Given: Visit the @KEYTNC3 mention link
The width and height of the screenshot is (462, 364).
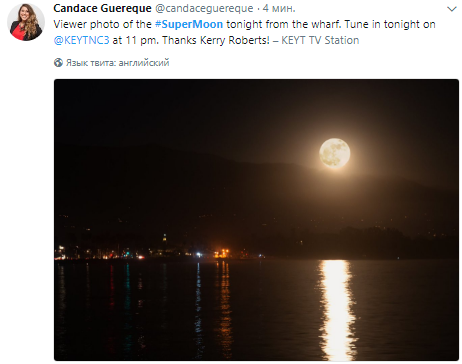Looking at the screenshot, I should (81, 40).
